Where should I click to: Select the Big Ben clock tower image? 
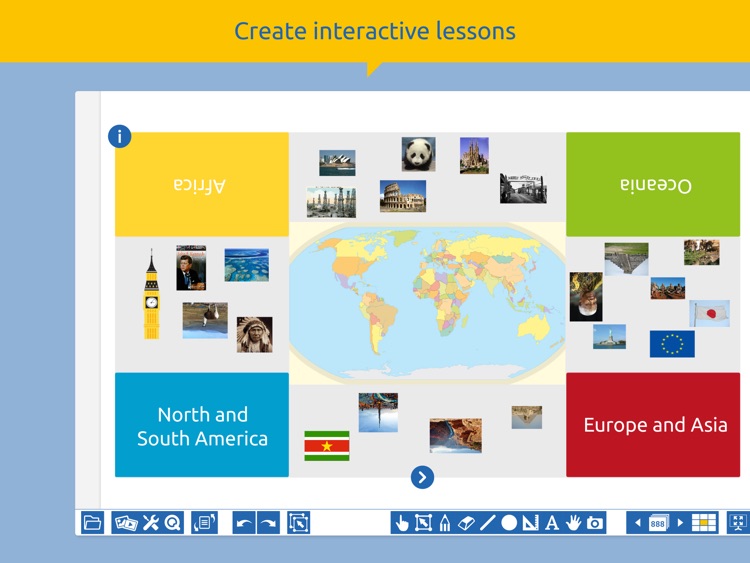click(152, 294)
